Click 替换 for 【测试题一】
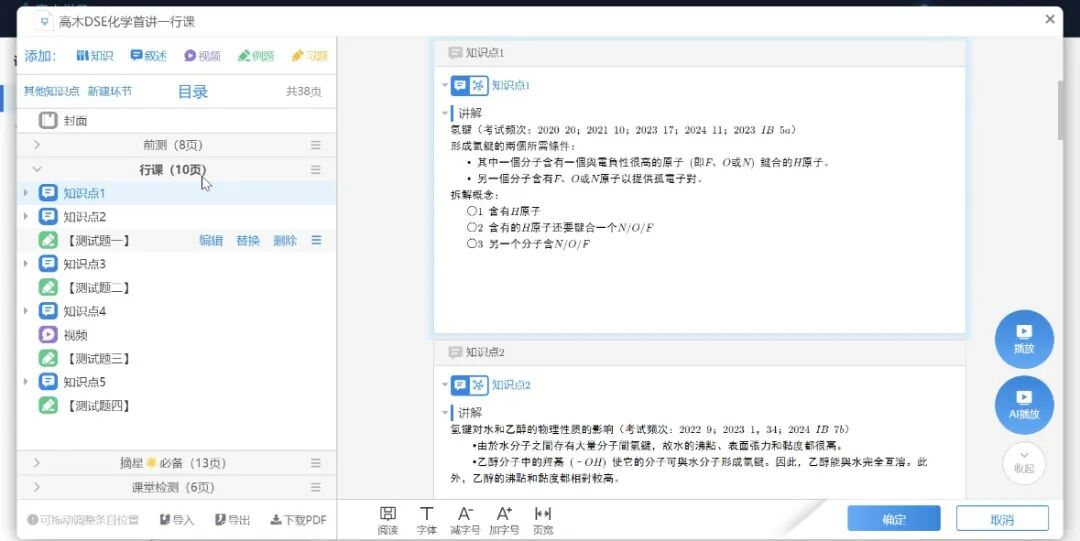1080x541 pixels. point(248,241)
